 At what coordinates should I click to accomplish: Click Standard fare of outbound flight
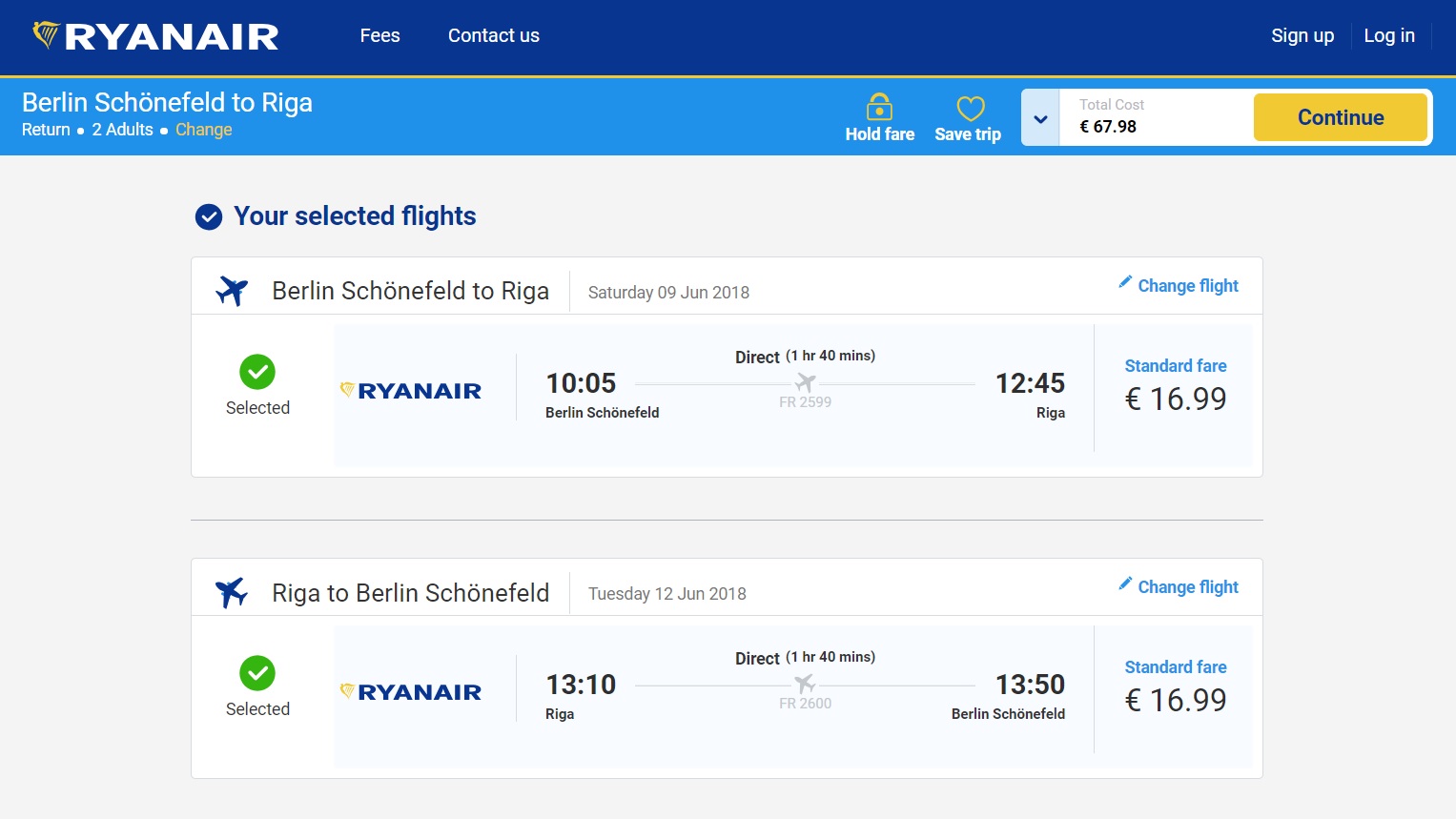(x=1176, y=366)
